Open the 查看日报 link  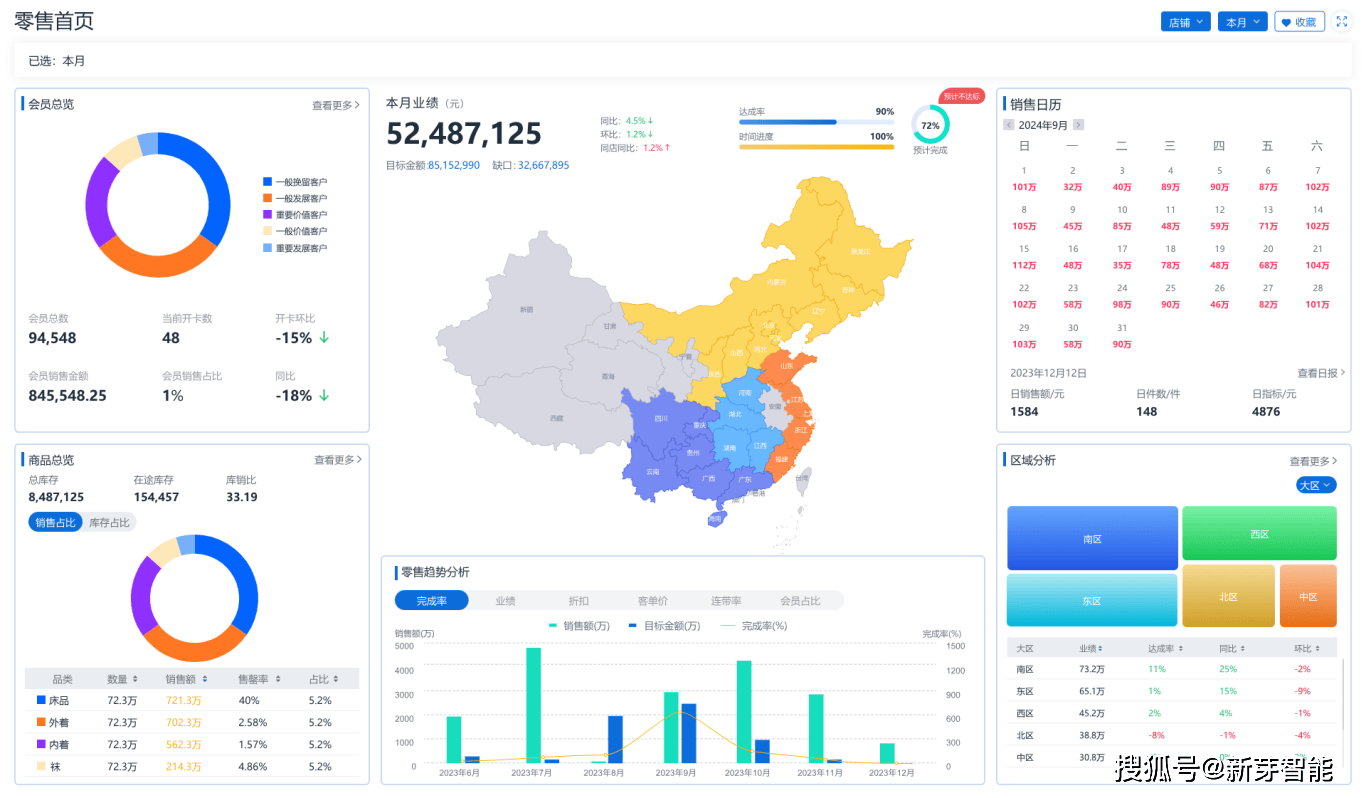click(x=1322, y=373)
